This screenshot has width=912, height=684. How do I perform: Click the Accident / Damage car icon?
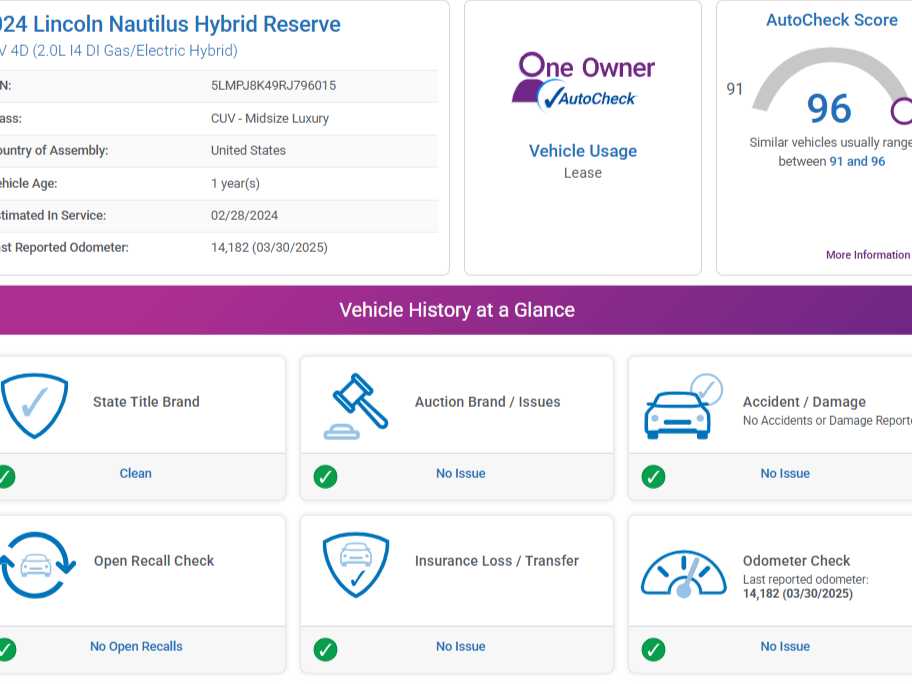(x=683, y=406)
